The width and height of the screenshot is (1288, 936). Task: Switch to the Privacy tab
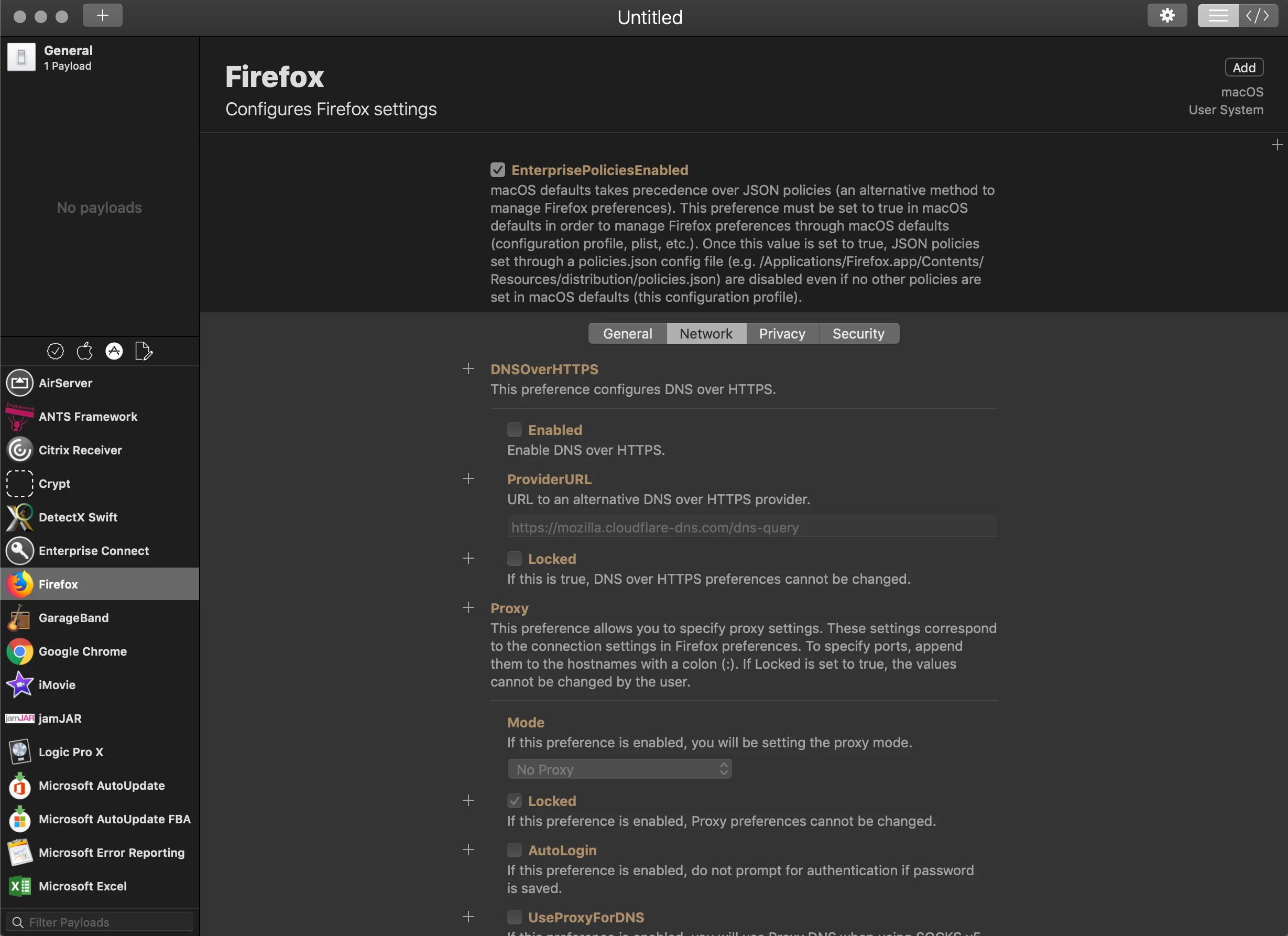click(x=782, y=333)
